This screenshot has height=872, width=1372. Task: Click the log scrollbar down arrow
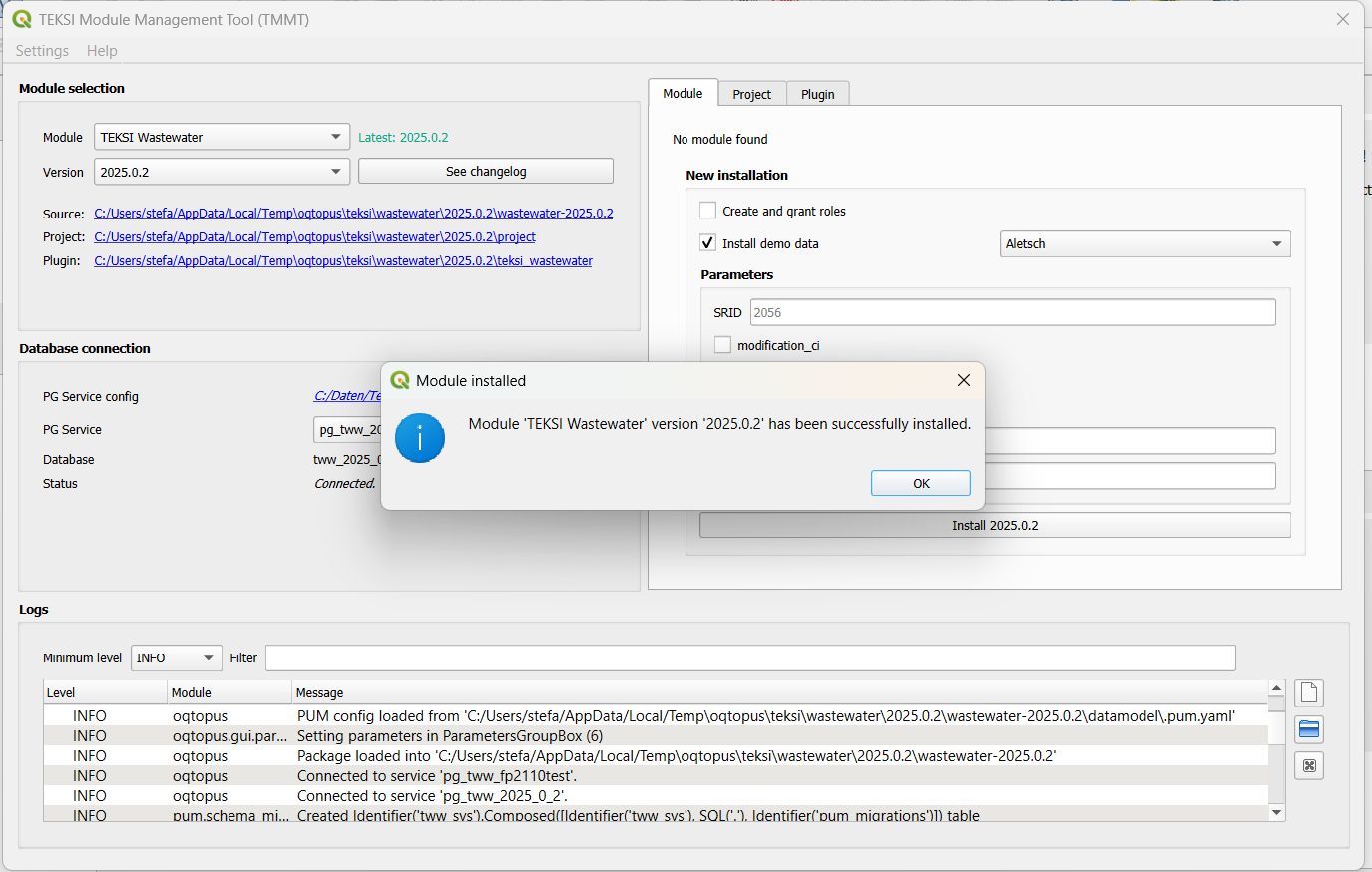pyautogui.click(x=1275, y=813)
